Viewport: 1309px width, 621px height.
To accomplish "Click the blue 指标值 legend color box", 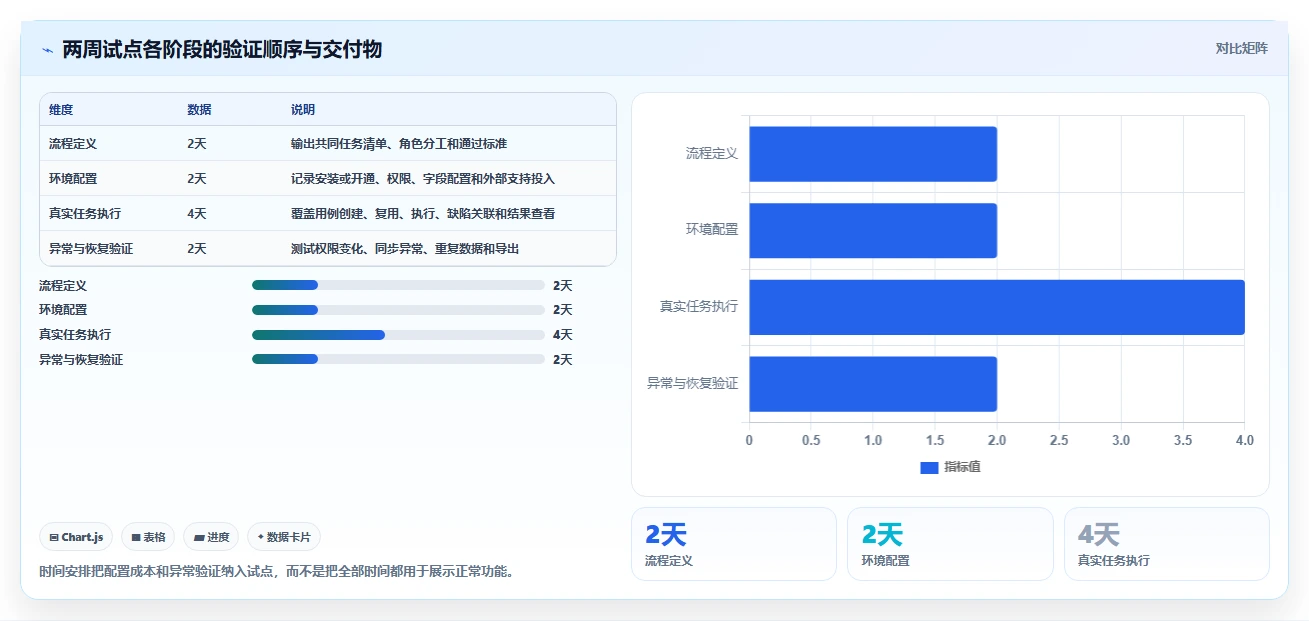I will (929, 468).
